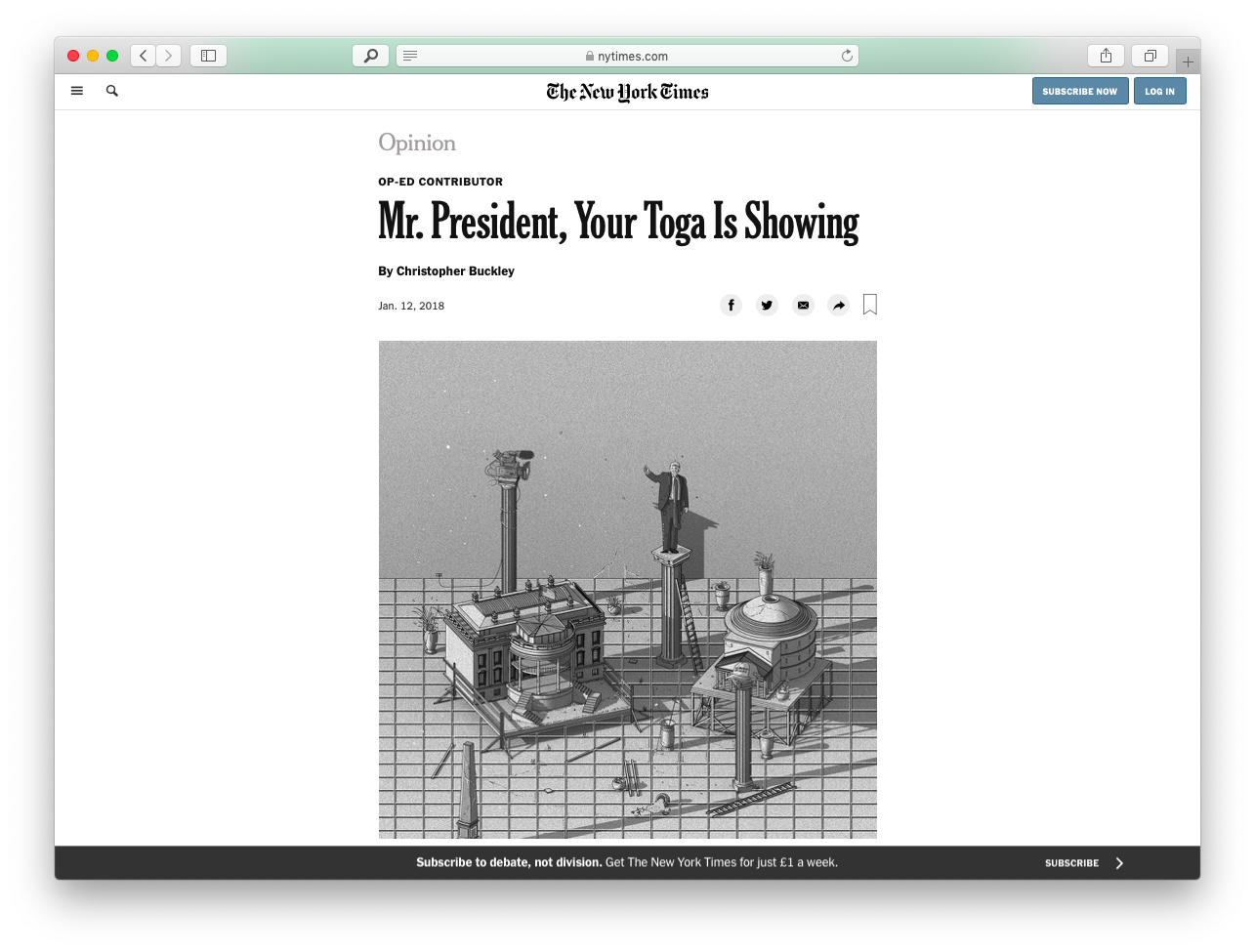The height and width of the screenshot is (952, 1255).
Task: Reload the nytimes.com page
Action: pos(847,56)
